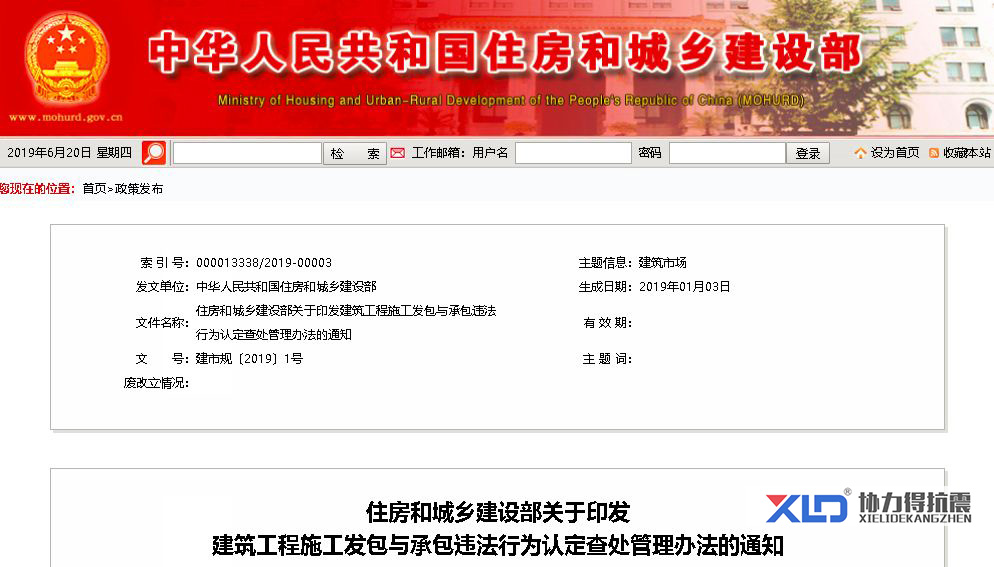The height and width of the screenshot is (567, 994).
Task: Click the red envelope mail icon
Action: 397,153
